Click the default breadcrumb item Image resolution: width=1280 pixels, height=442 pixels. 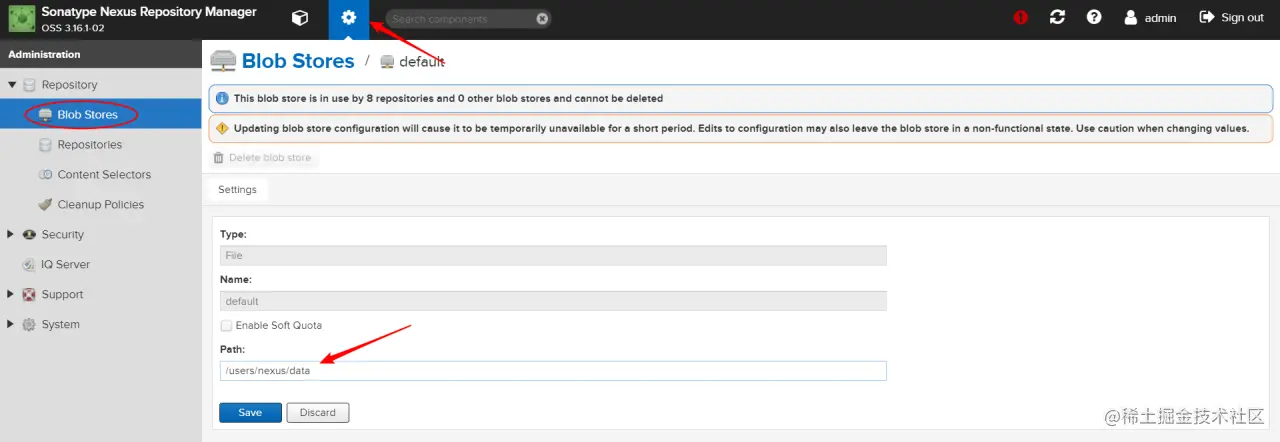point(413,62)
